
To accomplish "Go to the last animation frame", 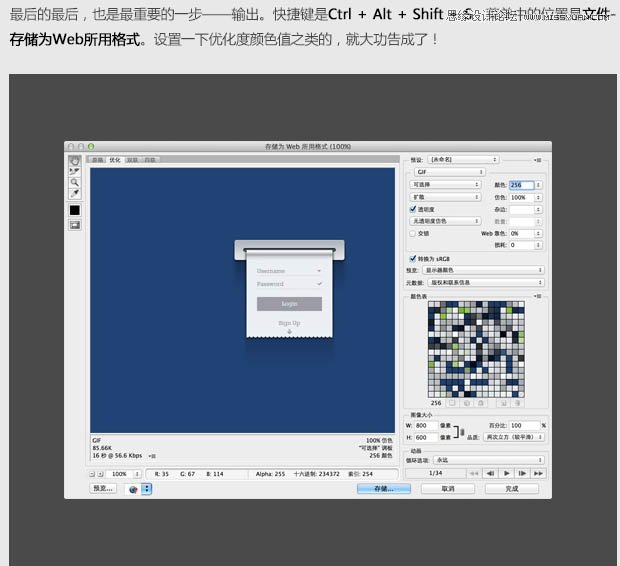I will pos(538,473).
